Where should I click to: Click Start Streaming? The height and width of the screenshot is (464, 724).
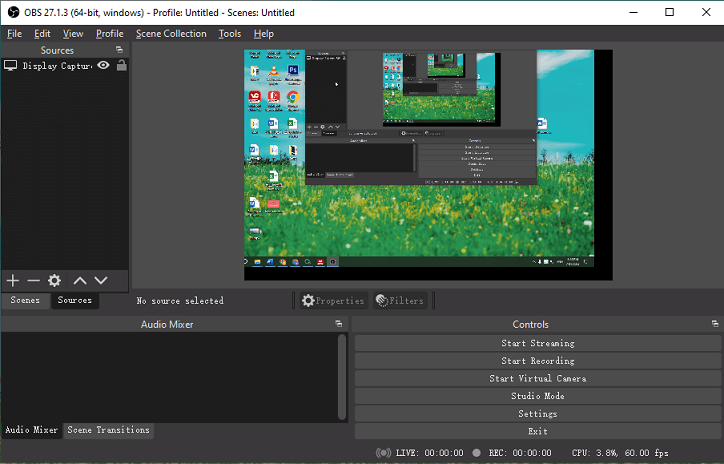point(538,343)
